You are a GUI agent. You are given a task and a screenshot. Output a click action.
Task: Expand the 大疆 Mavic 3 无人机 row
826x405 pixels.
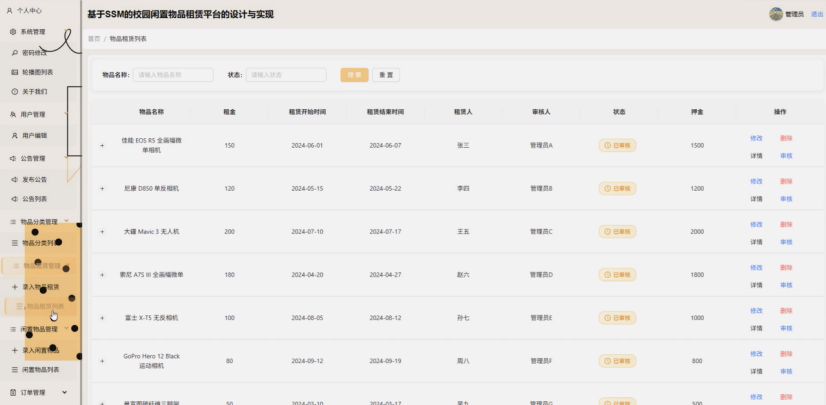tap(102, 232)
